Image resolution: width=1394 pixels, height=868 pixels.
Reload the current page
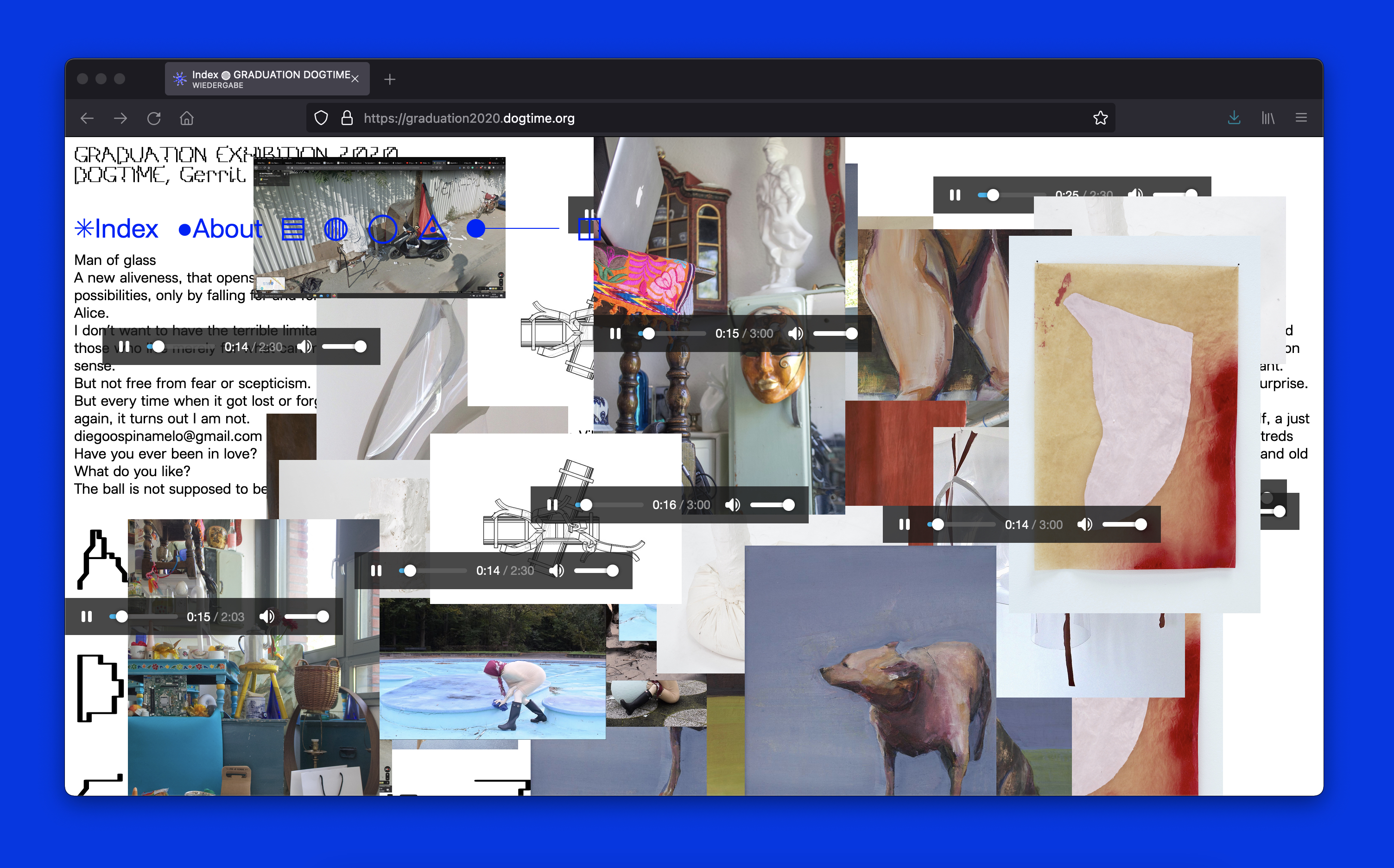(153, 118)
